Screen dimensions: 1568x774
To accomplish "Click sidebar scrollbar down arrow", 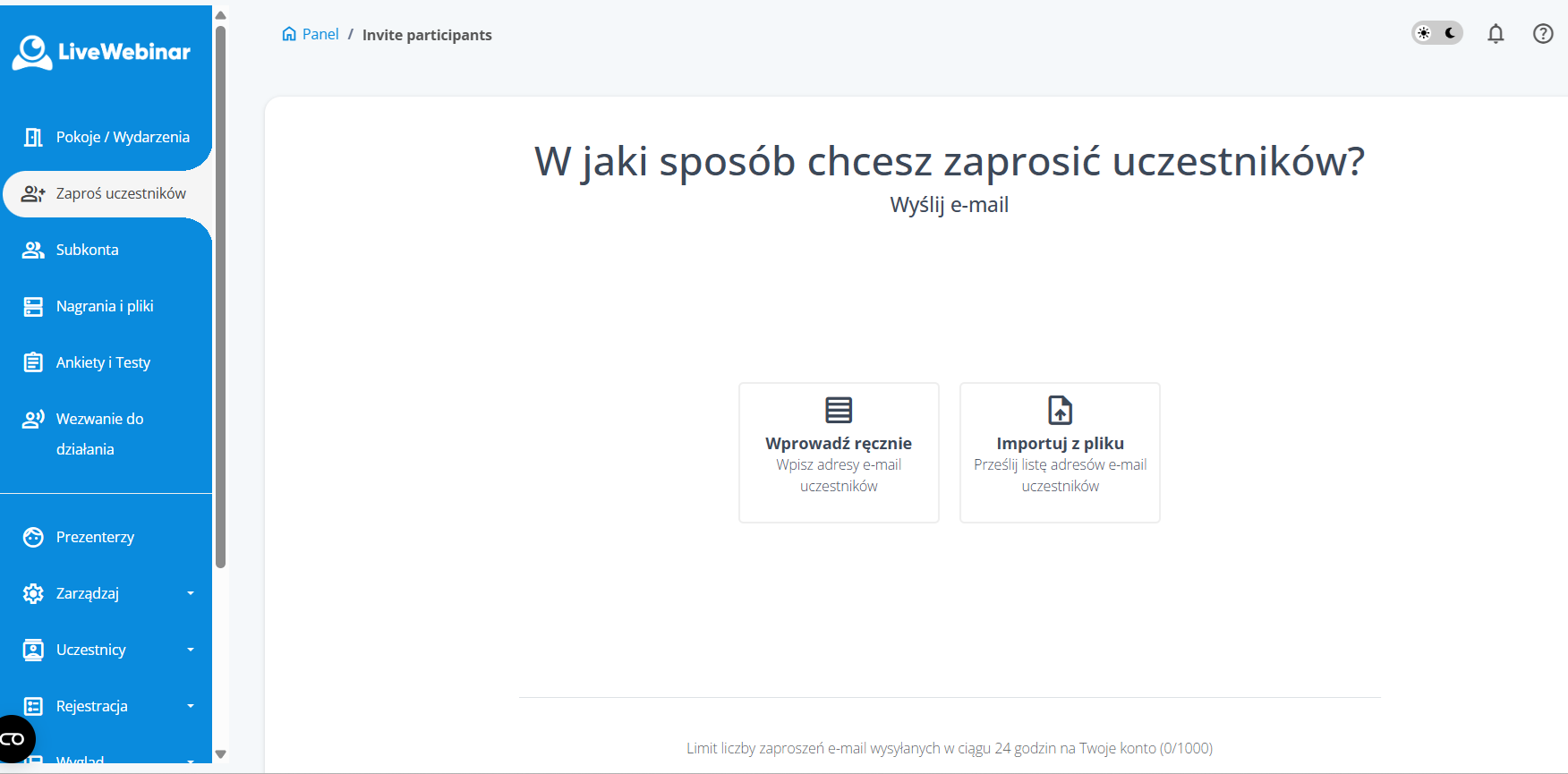I will (x=221, y=754).
